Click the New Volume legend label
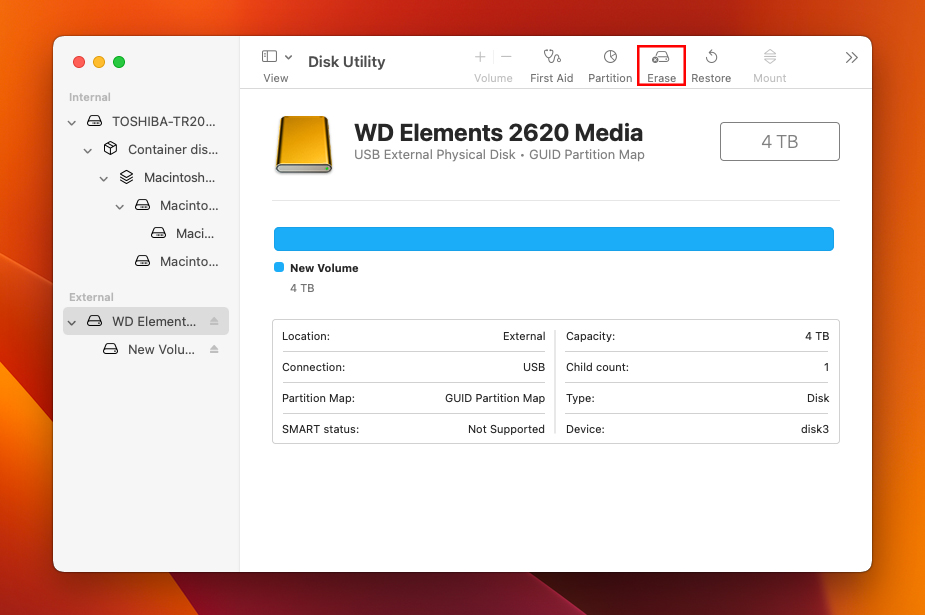925x615 pixels. point(324,268)
